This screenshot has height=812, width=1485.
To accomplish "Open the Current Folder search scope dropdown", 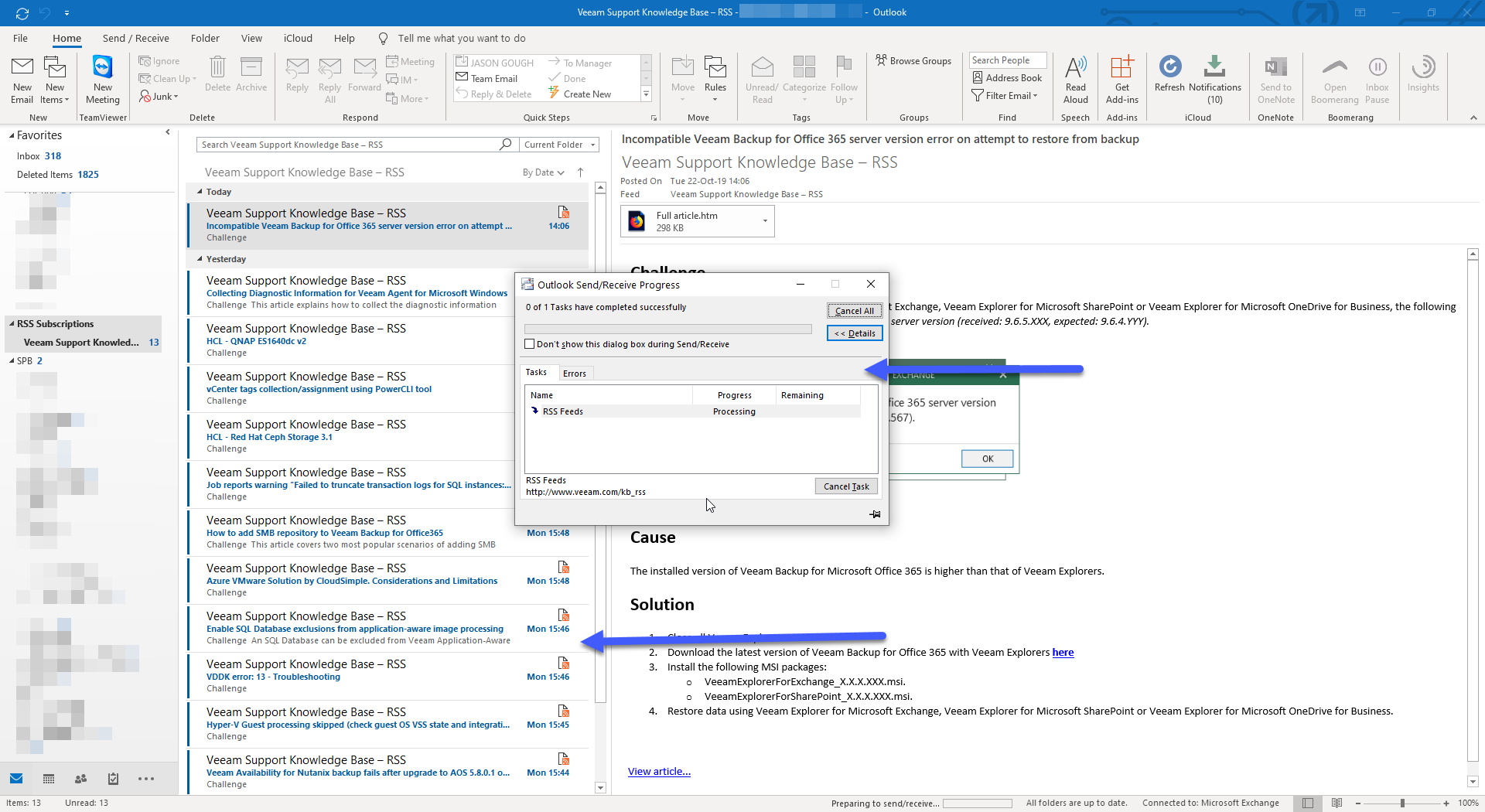I will point(559,145).
